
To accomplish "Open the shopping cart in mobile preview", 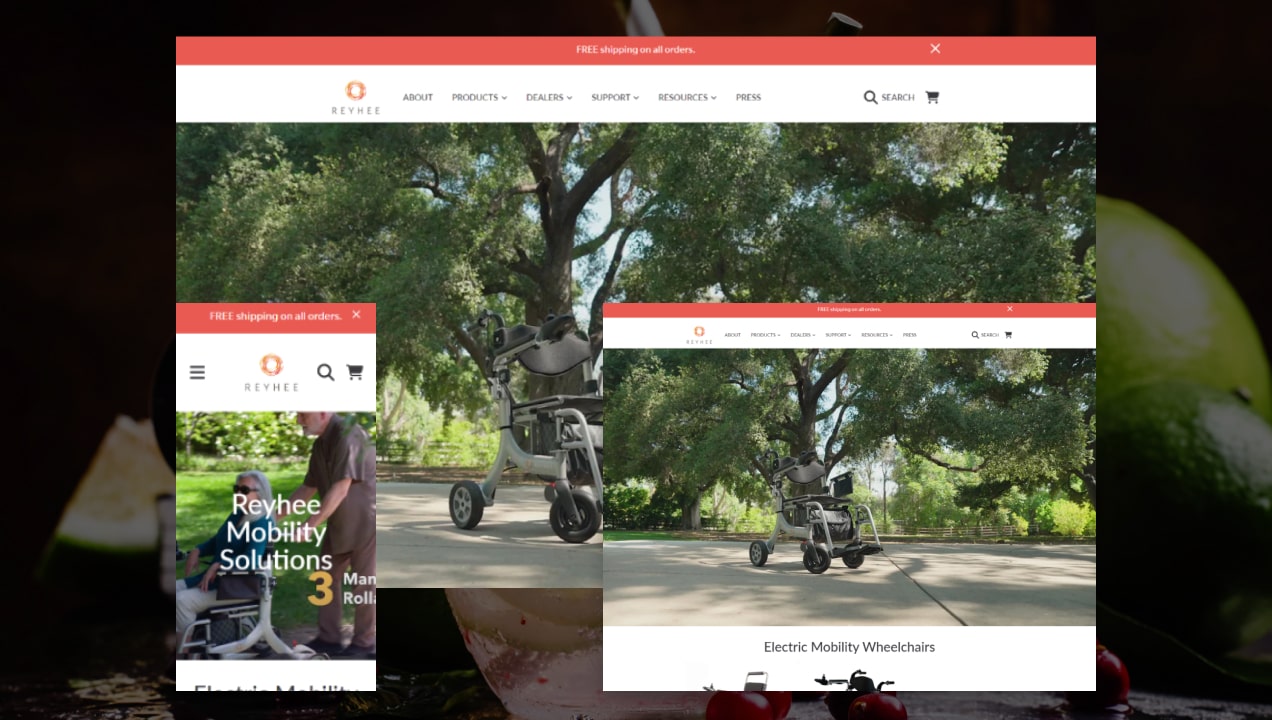I will coord(354,372).
